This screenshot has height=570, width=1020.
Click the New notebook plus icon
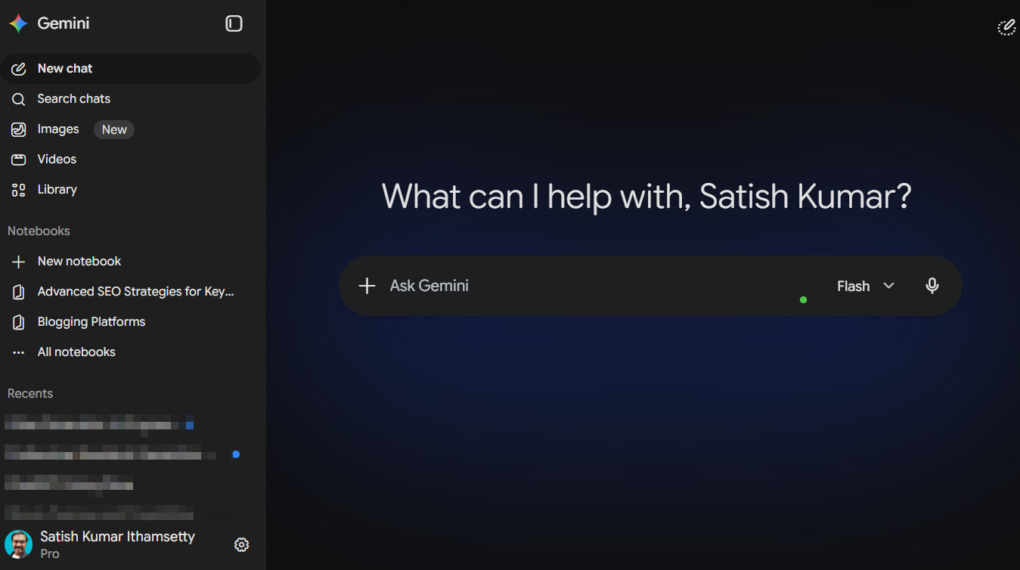pyautogui.click(x=18, y=262)
